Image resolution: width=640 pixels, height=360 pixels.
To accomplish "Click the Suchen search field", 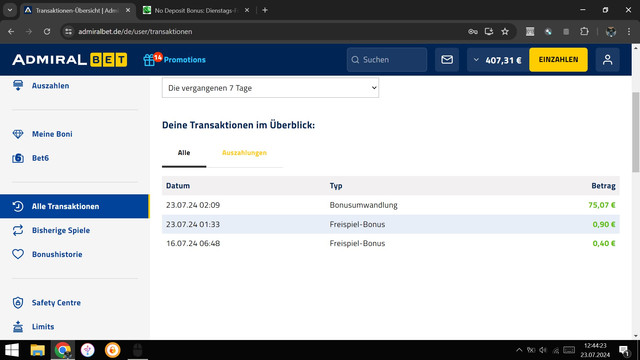I will [x=387, y=60].
